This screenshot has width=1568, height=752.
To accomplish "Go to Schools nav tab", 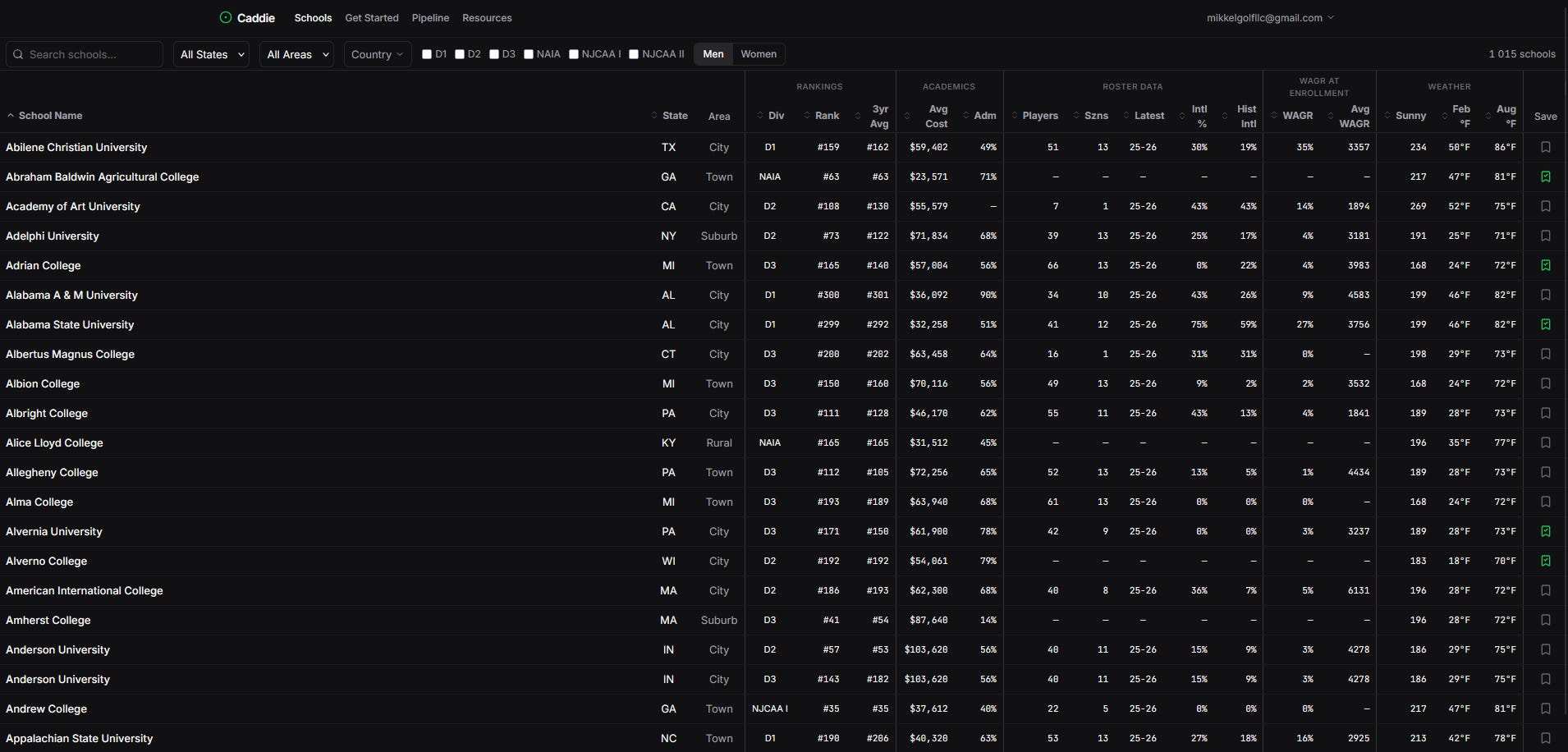I will coord(313,17).
